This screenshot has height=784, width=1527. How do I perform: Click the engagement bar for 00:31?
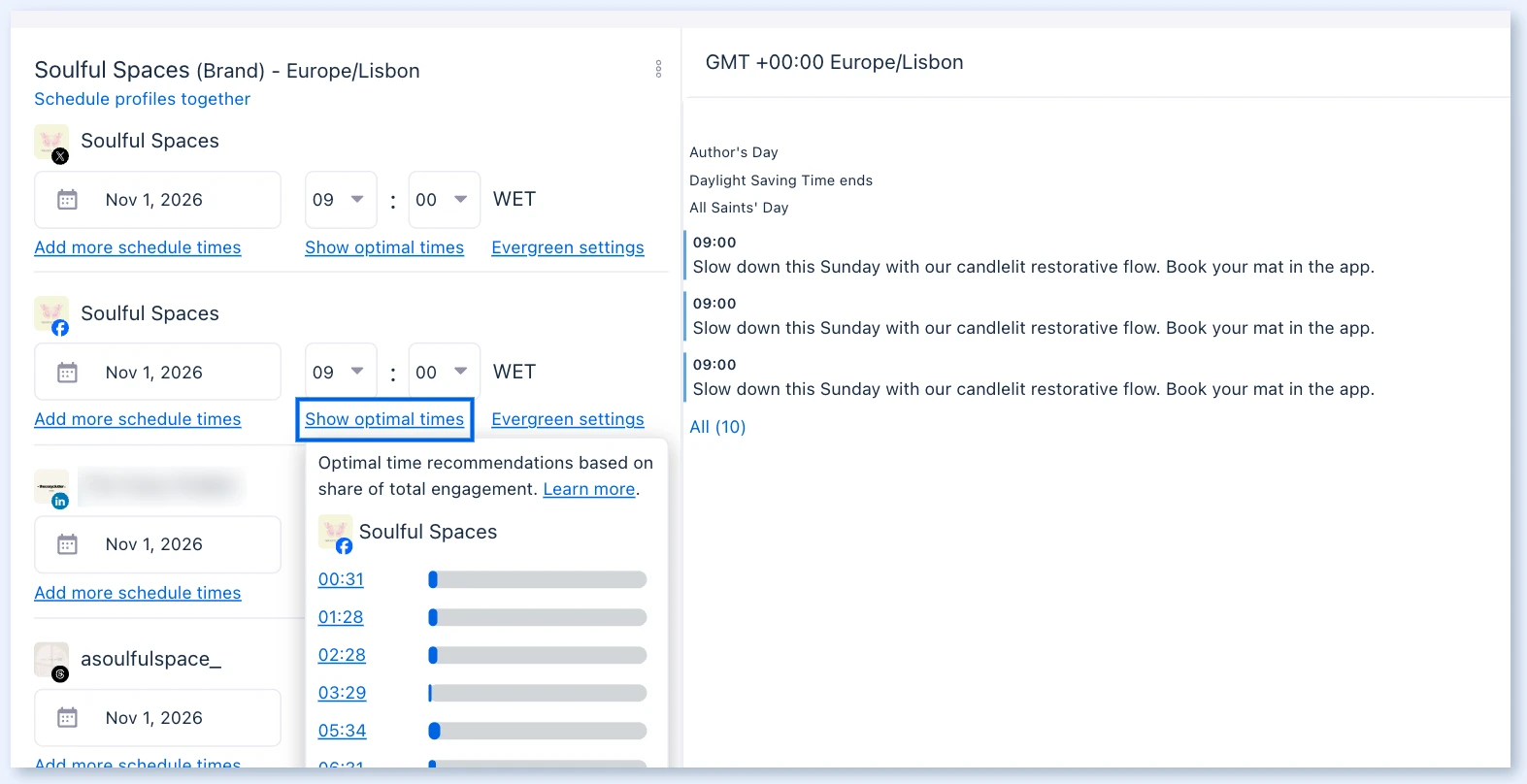pos(538,579)
